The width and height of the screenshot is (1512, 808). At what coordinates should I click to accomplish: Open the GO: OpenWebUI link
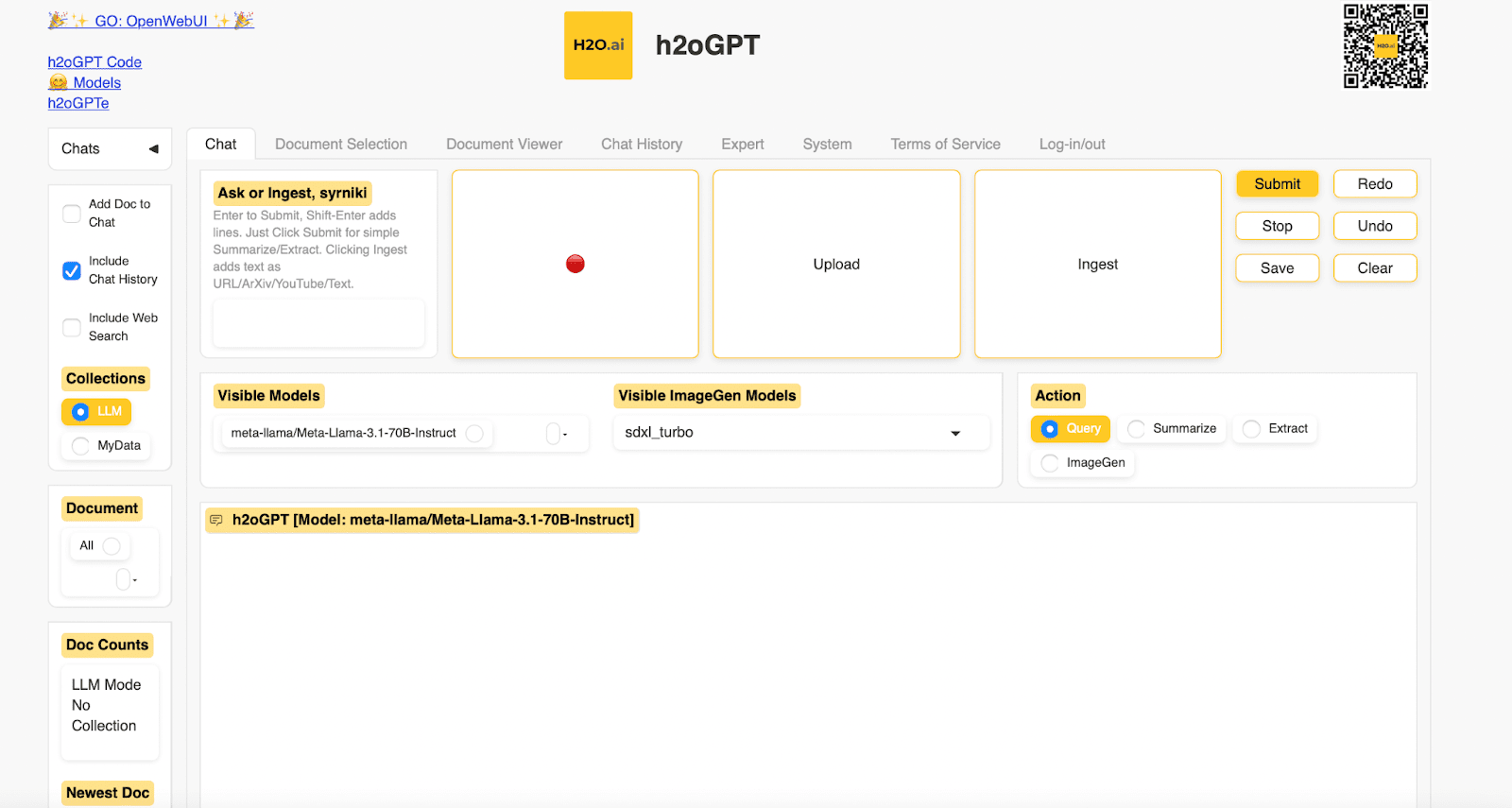151,20
